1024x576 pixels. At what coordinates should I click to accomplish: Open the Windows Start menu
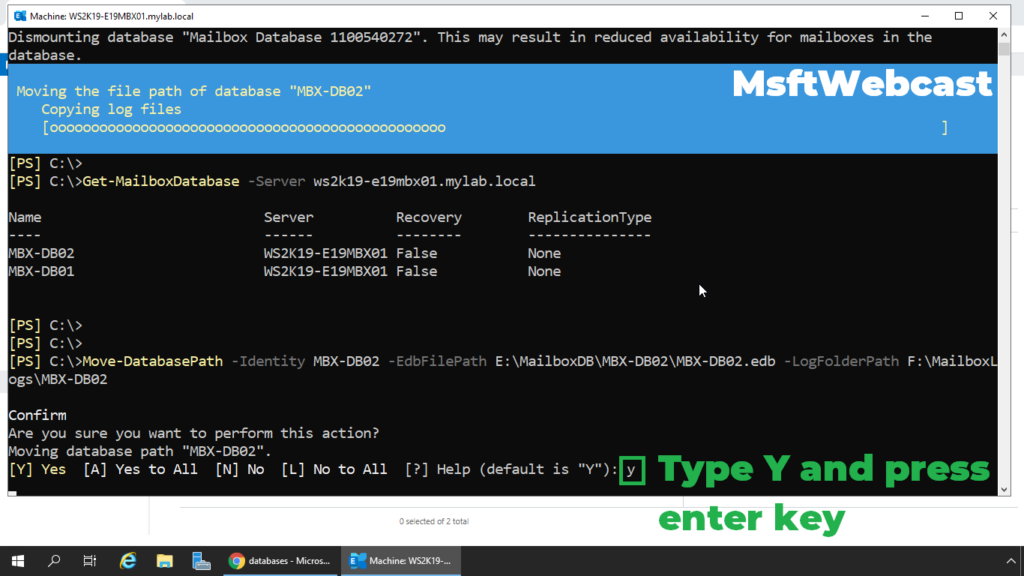(x=18, y=561)
